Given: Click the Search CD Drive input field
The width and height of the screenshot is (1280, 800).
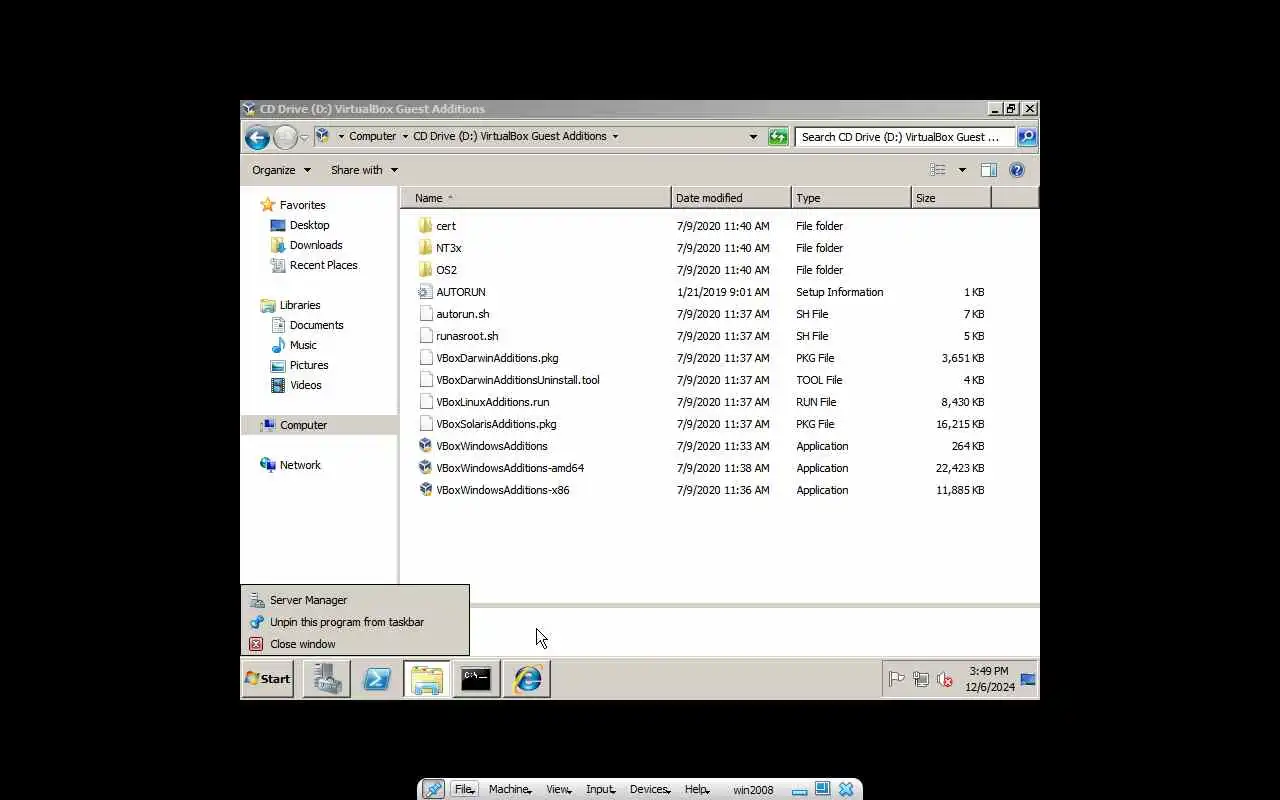Looking at the screenshot, I should coord(905,137).
